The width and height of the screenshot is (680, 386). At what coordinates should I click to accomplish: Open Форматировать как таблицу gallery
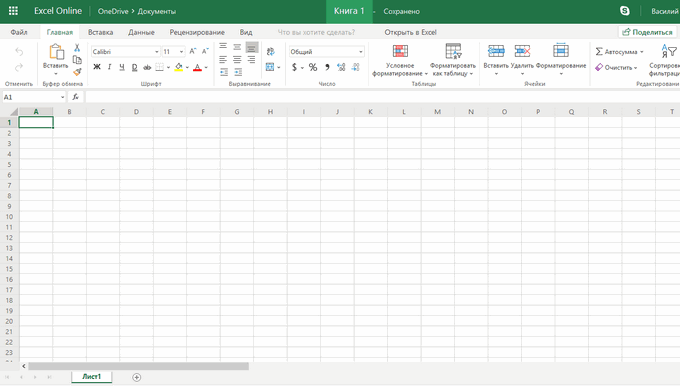pos(453,60)
